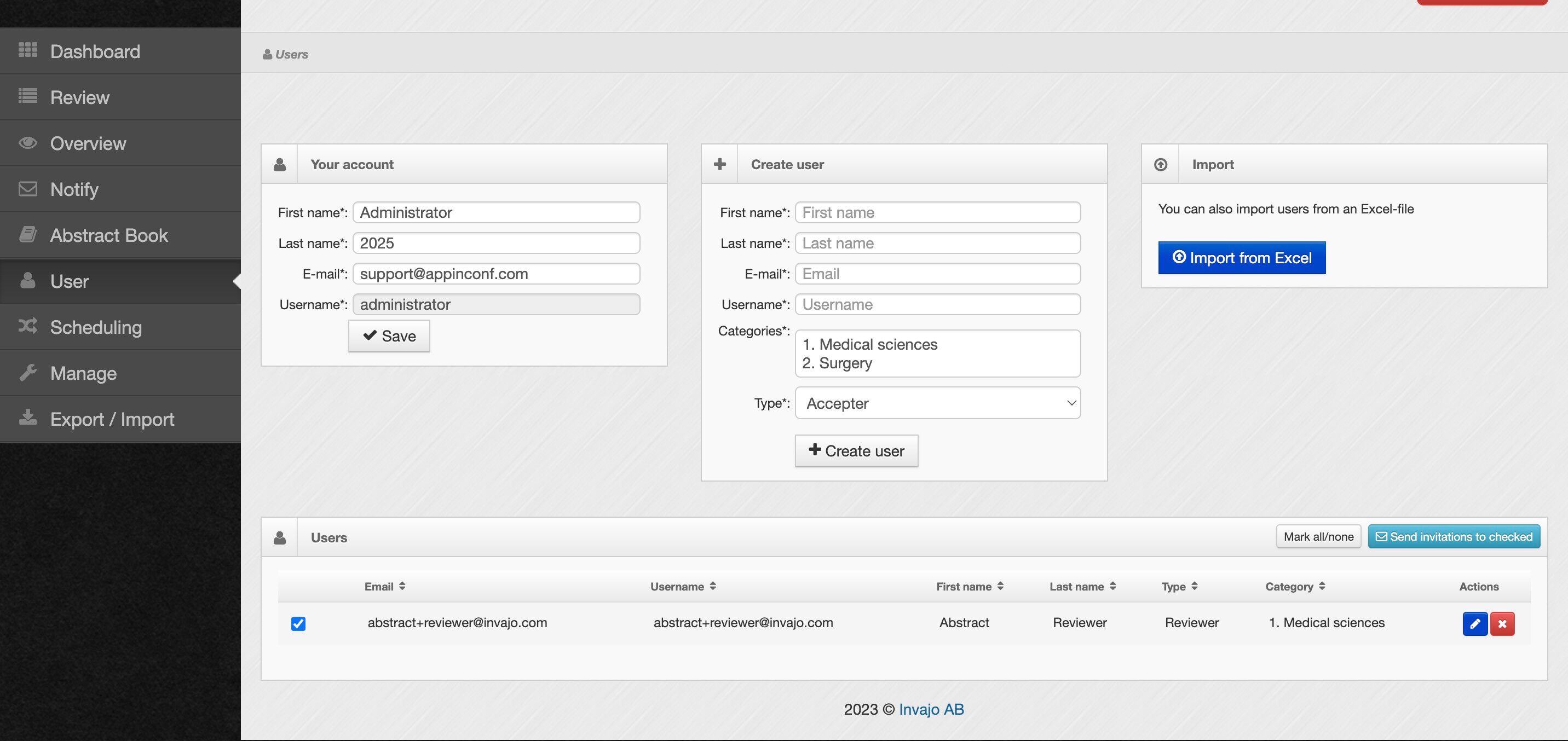Go to Review in the sidebar

80,97
